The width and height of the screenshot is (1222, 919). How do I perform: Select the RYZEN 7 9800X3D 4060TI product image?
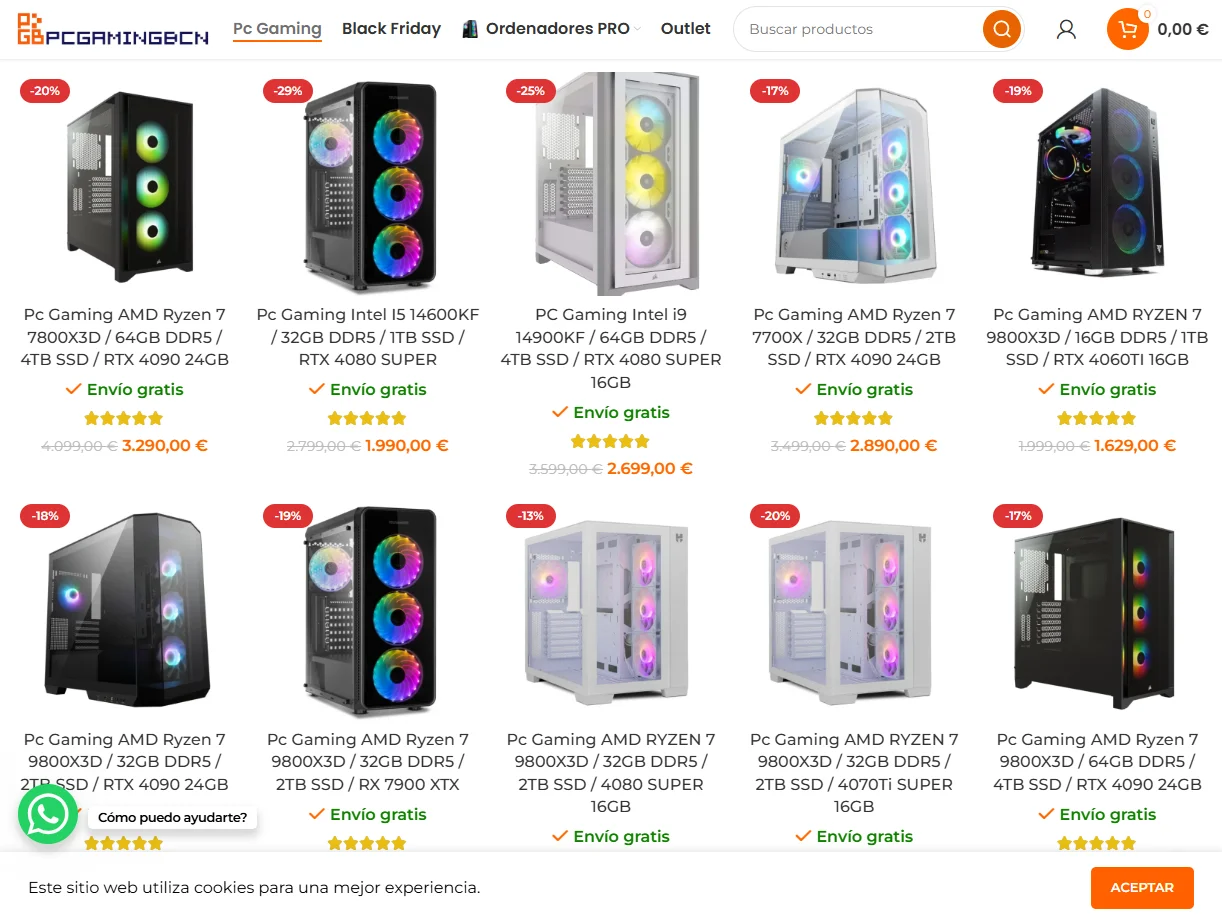coord(1097,184)
